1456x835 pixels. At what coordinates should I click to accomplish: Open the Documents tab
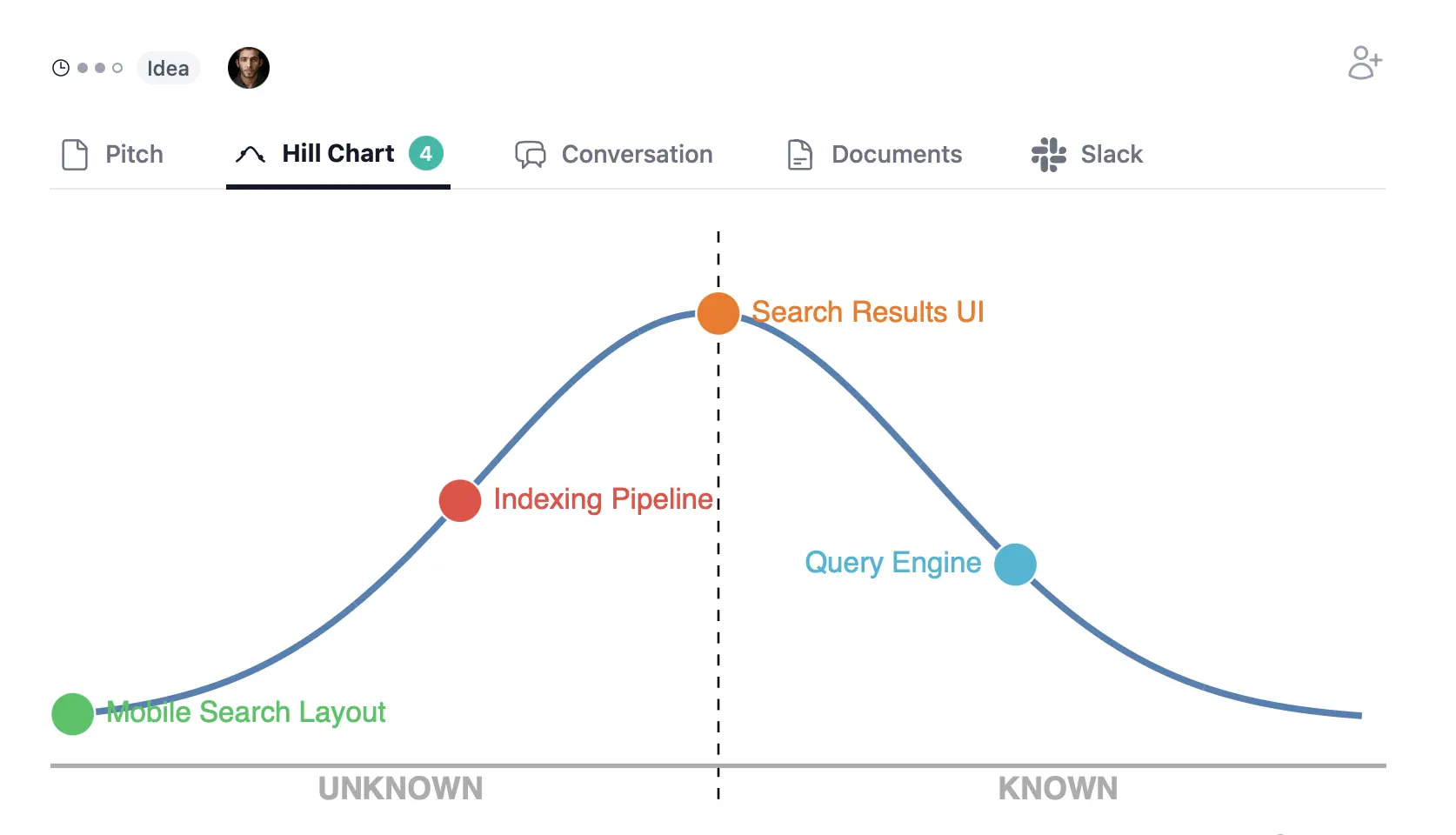pos(897,154)
